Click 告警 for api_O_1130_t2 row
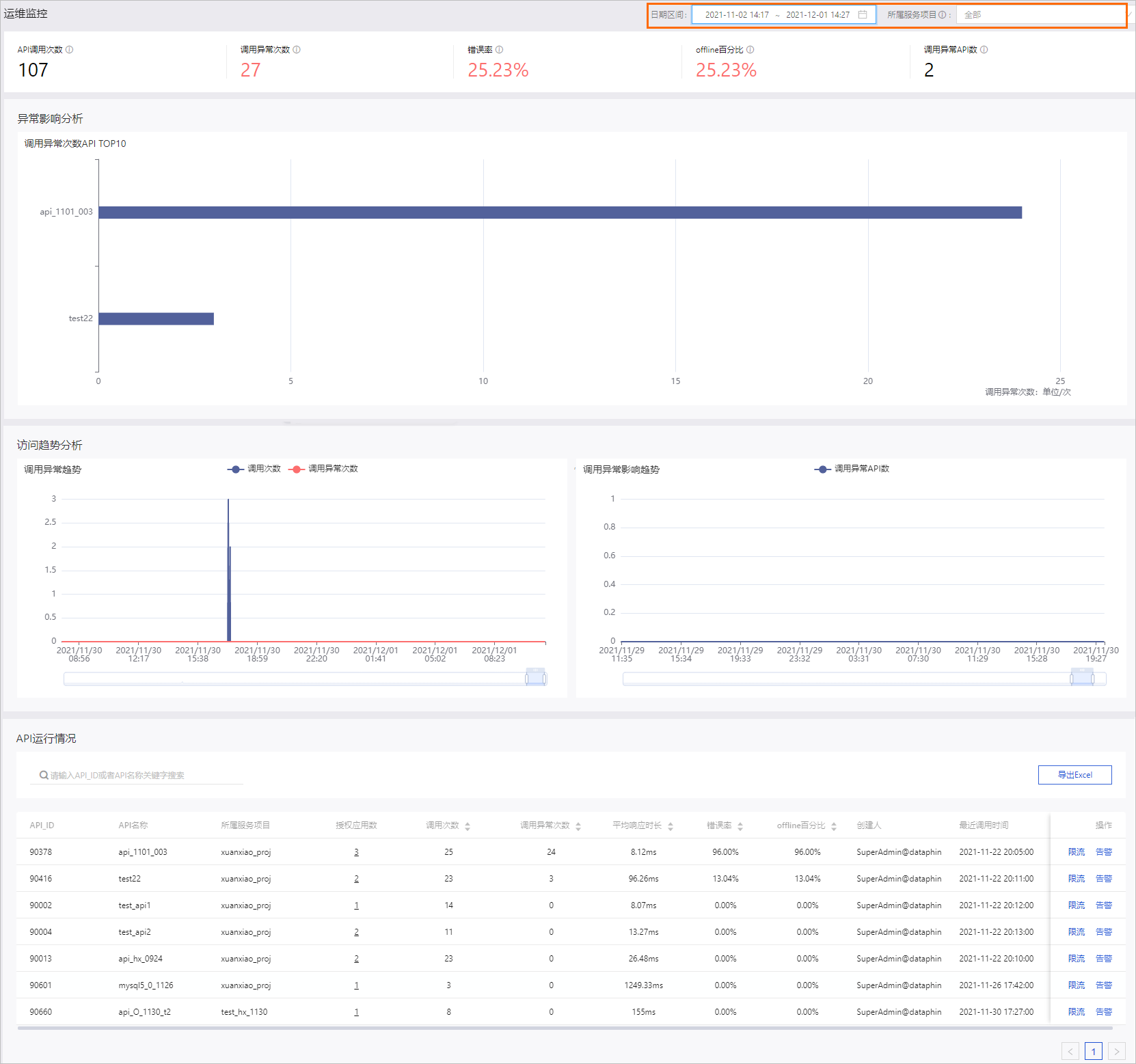 [x=1104, y=1012]
